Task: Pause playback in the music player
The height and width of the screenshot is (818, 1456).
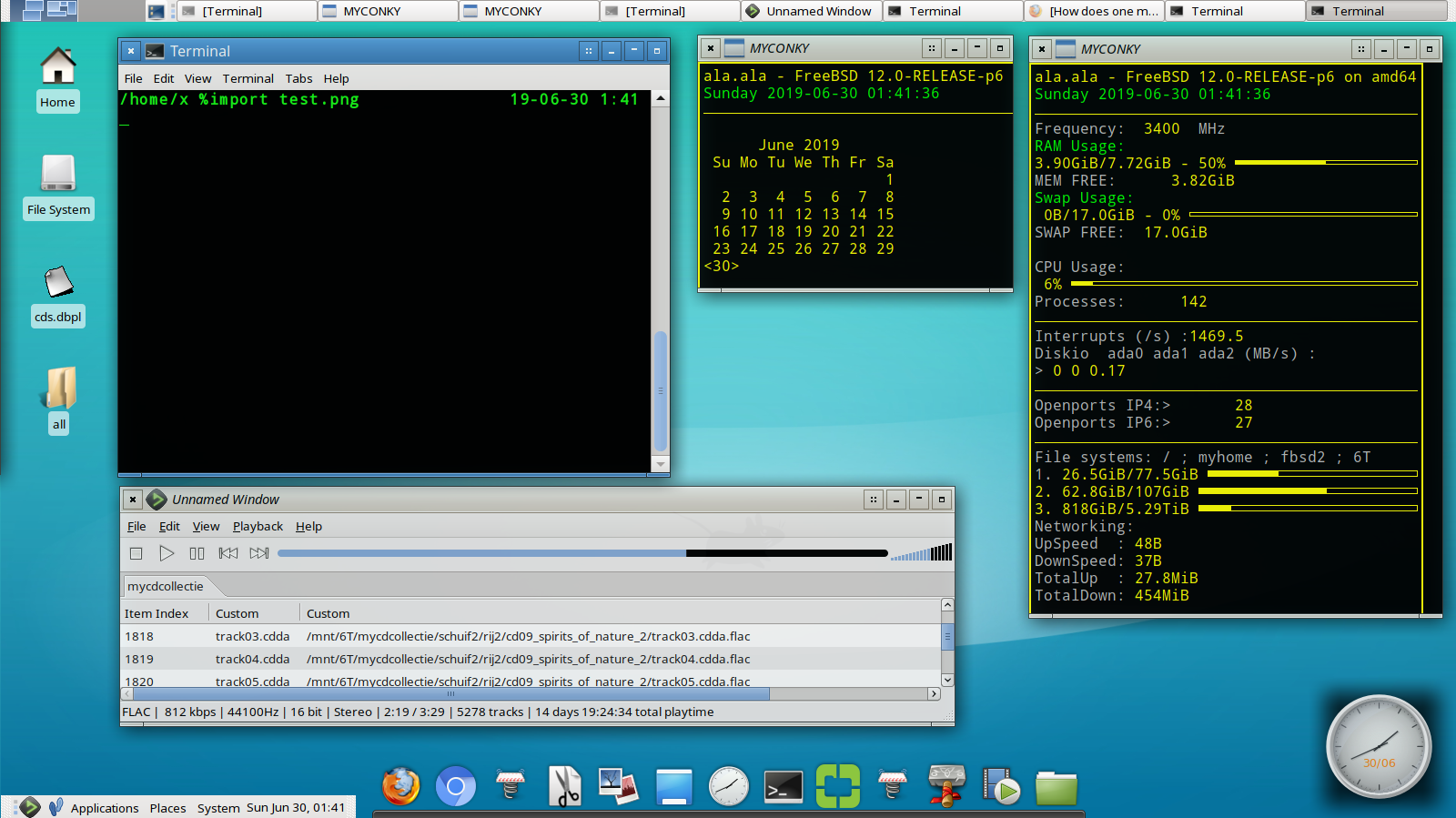Action: [197, 553]
